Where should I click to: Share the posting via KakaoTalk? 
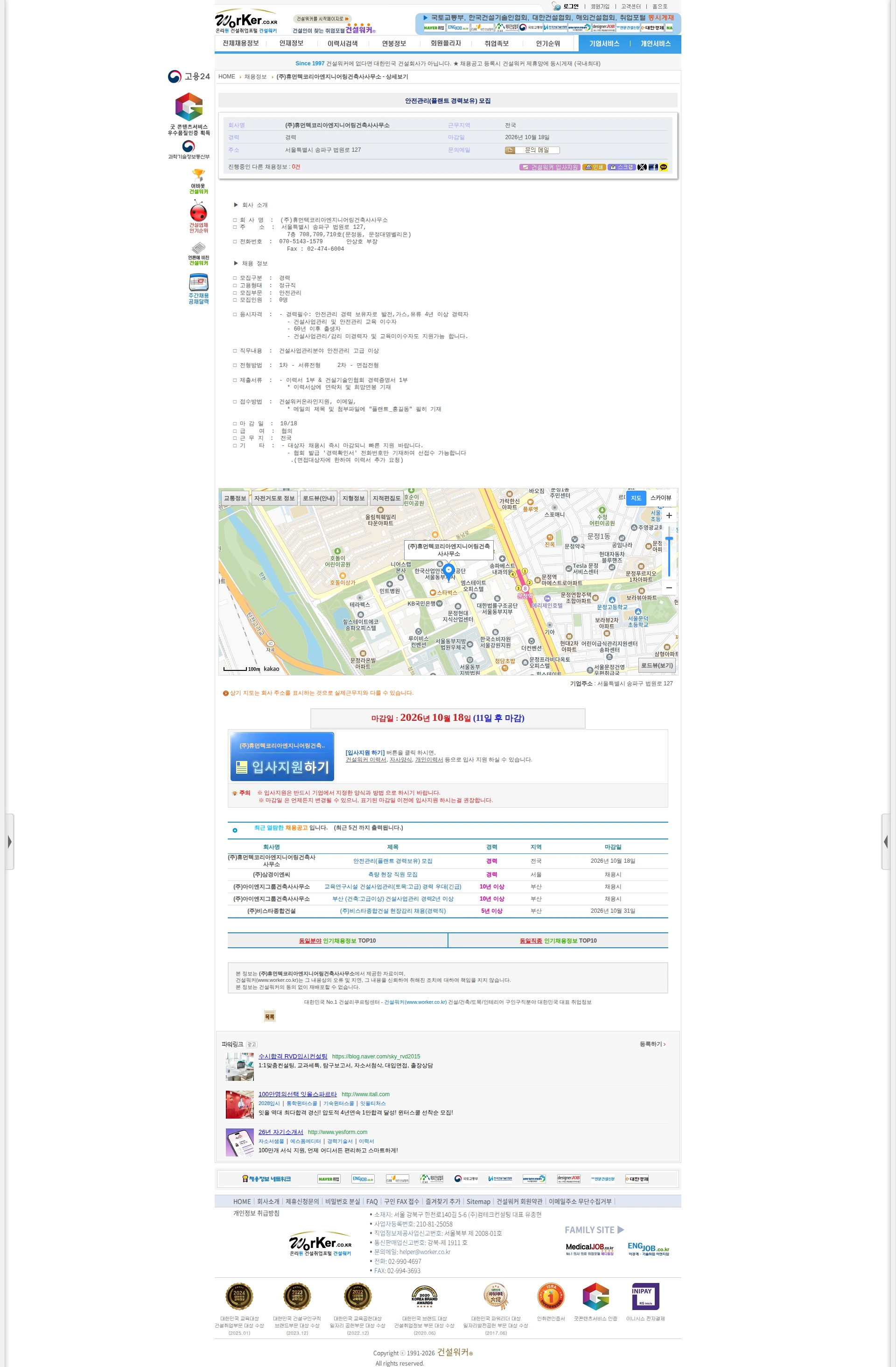coord(664,167)
